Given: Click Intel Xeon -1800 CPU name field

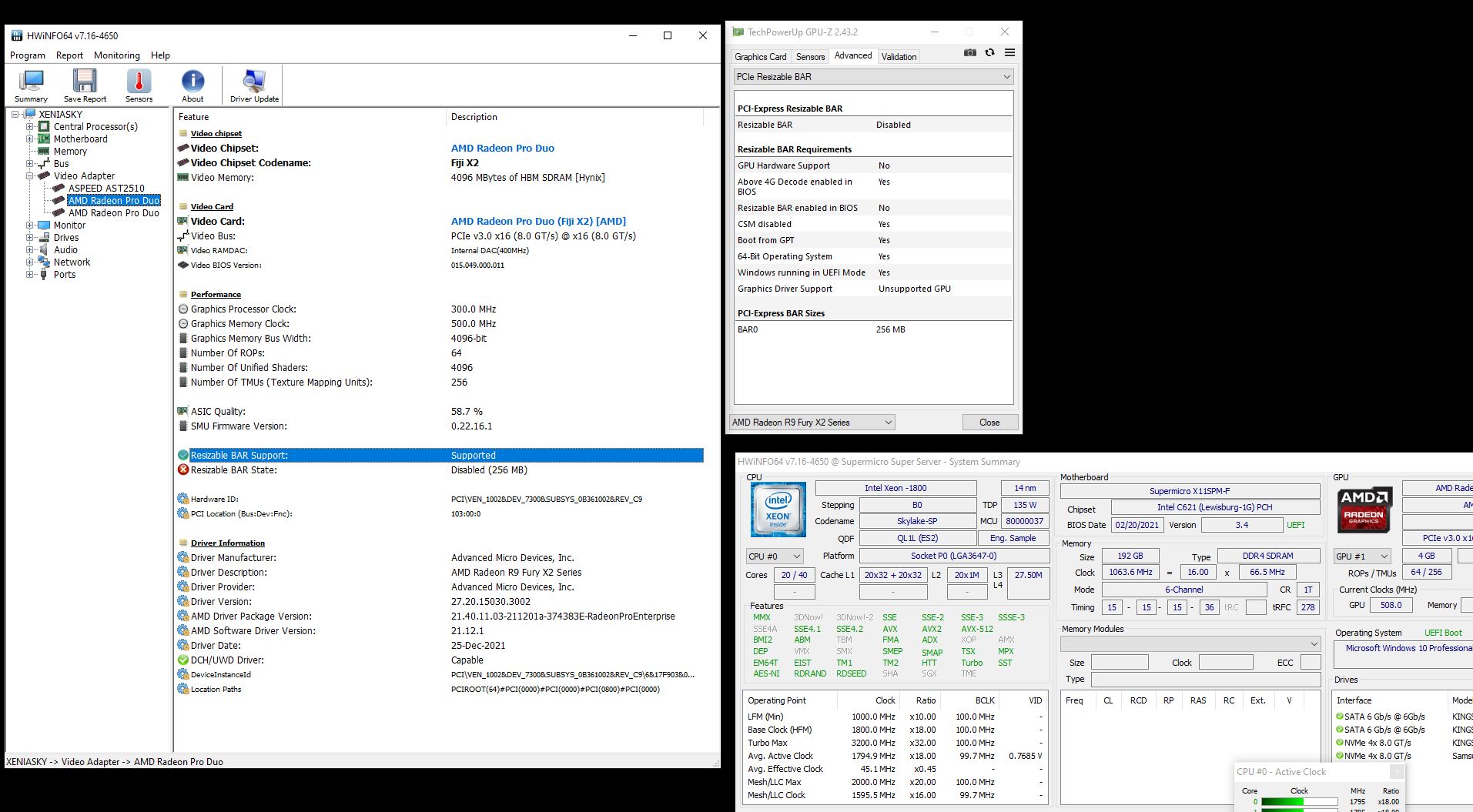Looking at the screenshot, I should [x=896, y=488].
